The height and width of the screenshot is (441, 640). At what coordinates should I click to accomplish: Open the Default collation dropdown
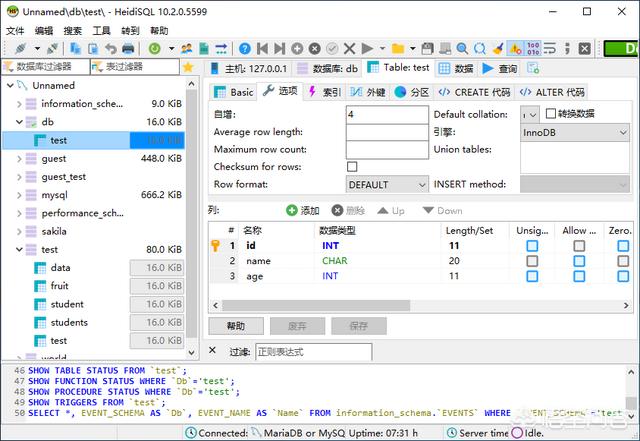pyautogui.click(x=530, y=115)
